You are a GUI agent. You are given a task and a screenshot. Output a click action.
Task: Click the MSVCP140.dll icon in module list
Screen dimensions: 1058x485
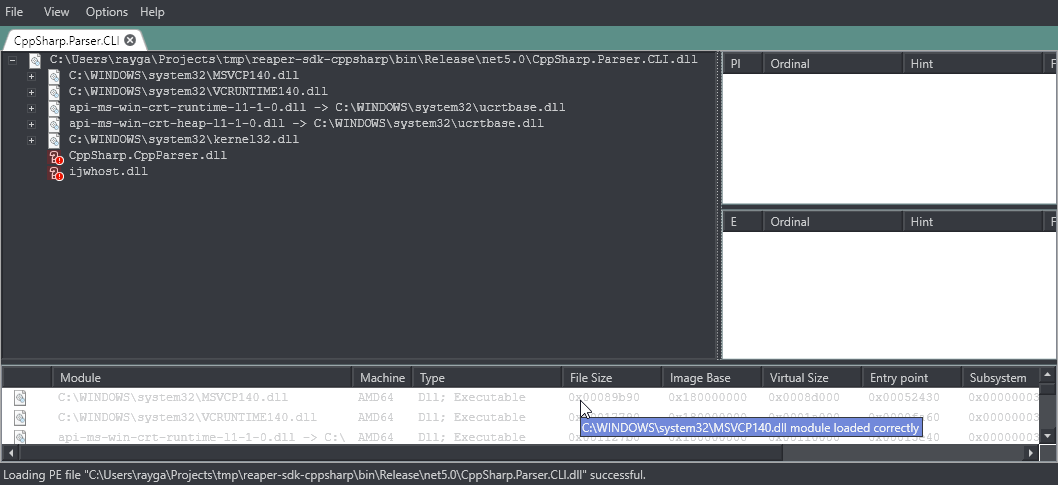pos(20,397)
